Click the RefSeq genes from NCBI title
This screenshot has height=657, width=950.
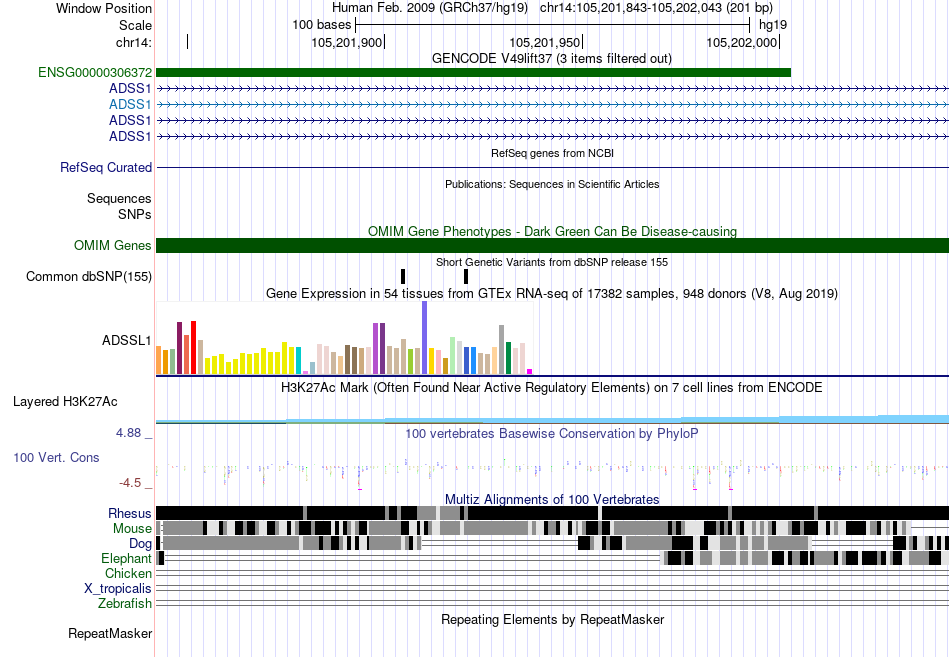click(552, 153)
